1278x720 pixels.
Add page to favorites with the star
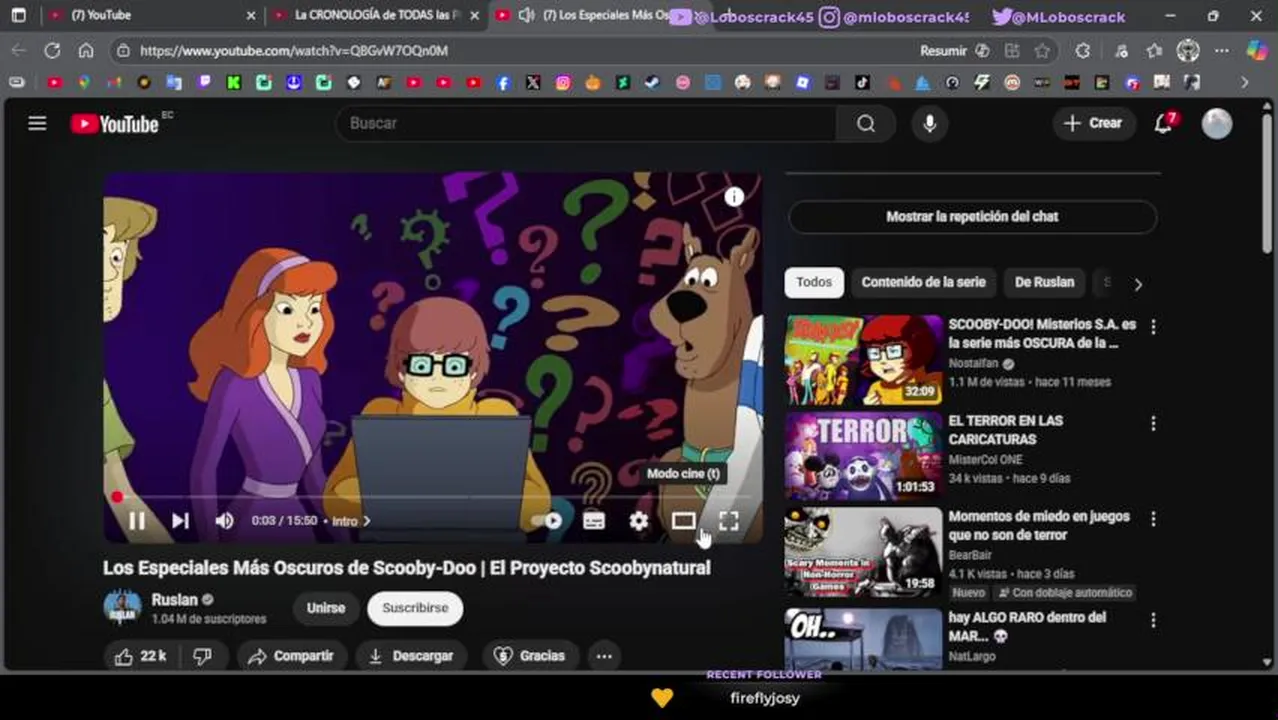(1043, 50)
